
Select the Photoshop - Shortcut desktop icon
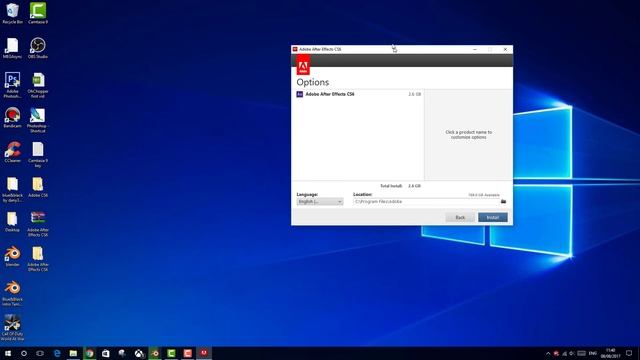pos(38,120)
